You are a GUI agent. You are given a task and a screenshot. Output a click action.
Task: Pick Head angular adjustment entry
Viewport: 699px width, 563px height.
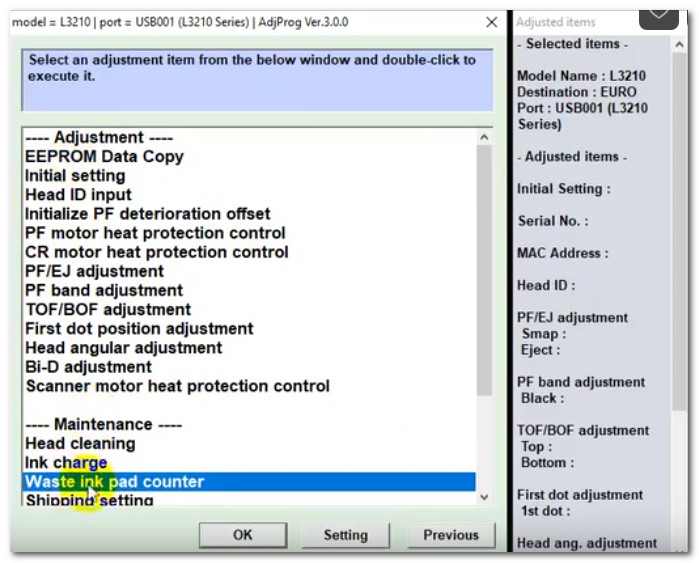[123, 348]
